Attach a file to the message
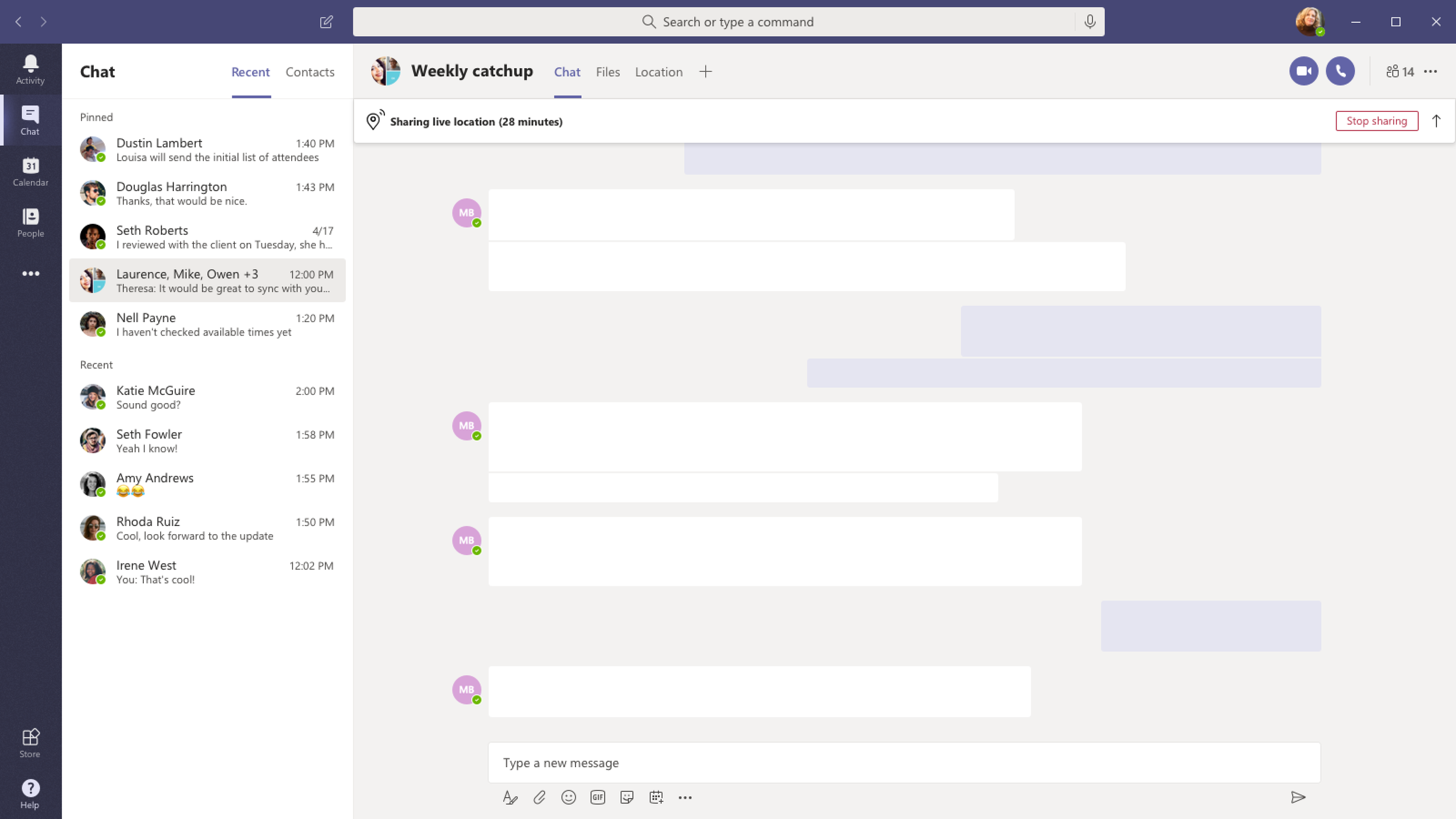The image size is (1456, 819). 539,797
